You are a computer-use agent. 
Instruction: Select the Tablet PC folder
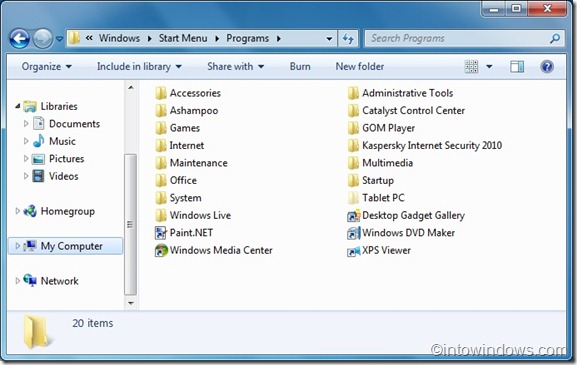pyautogui.click(x=376, y=198)
